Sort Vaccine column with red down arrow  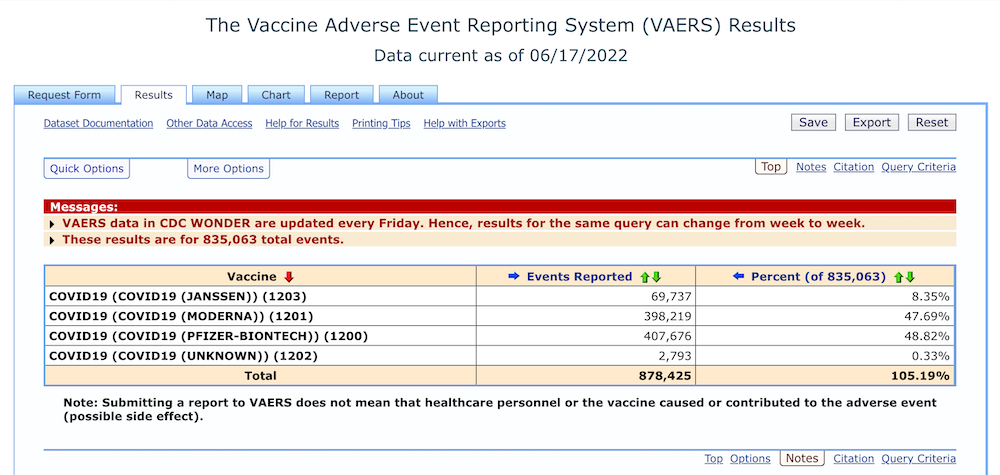[x=289, y=277]
